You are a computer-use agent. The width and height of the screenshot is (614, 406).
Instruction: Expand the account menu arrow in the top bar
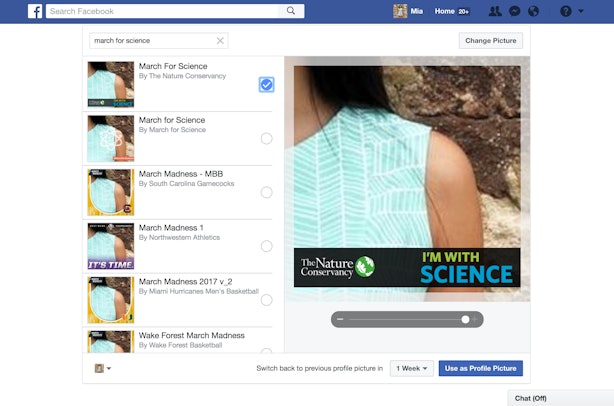pos(581,11)
